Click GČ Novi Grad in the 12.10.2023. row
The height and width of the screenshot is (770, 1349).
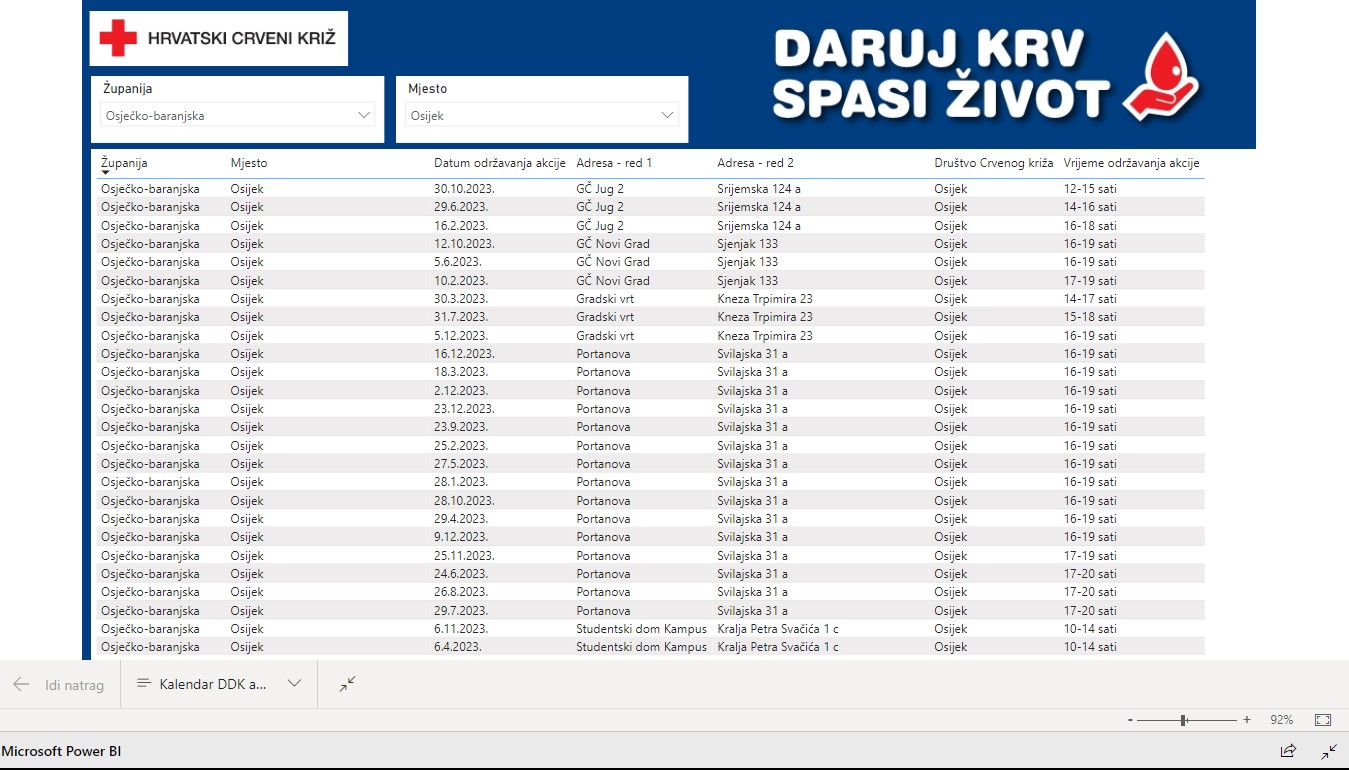tap(613, 244)
